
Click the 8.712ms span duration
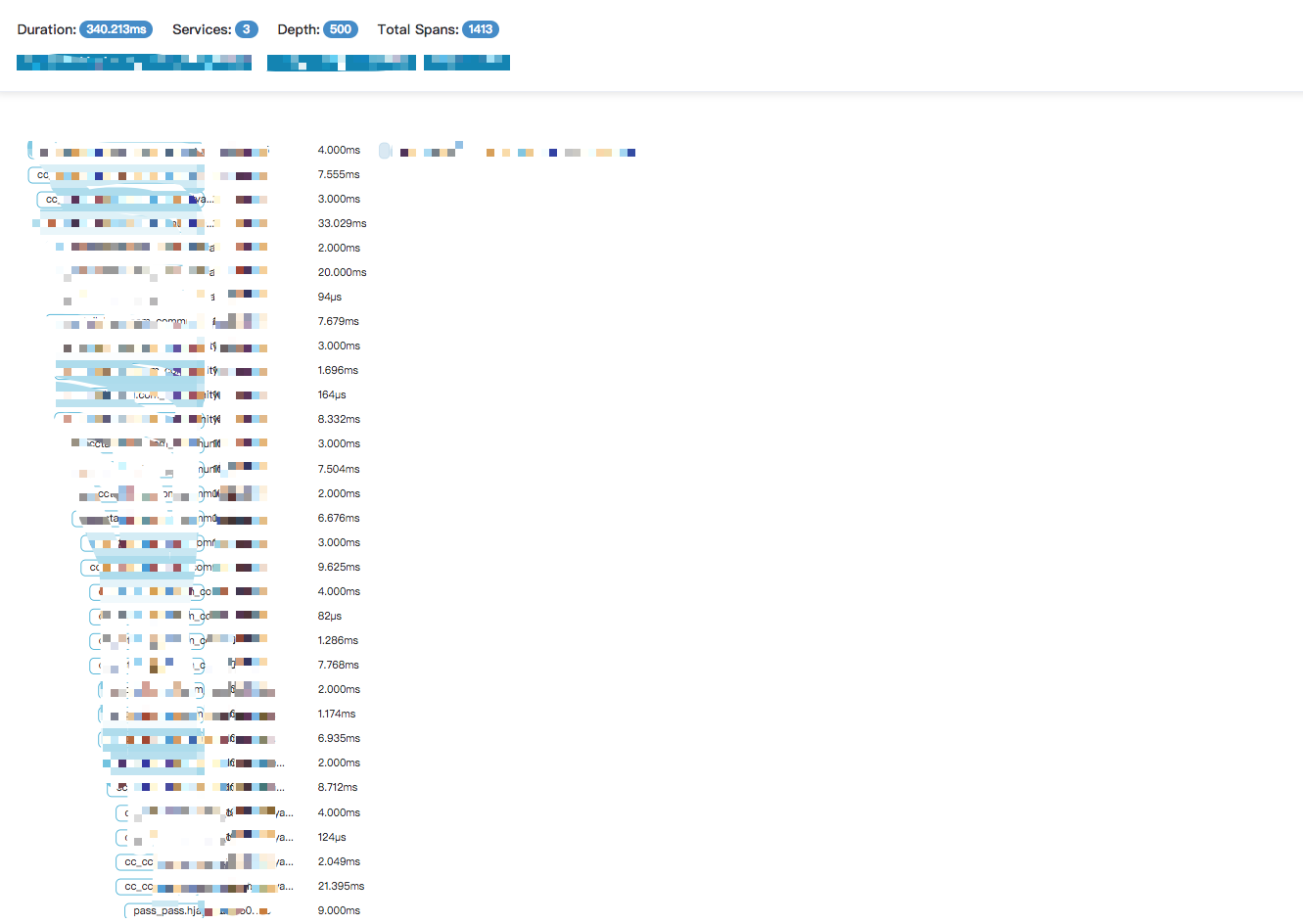pos(338,787)
